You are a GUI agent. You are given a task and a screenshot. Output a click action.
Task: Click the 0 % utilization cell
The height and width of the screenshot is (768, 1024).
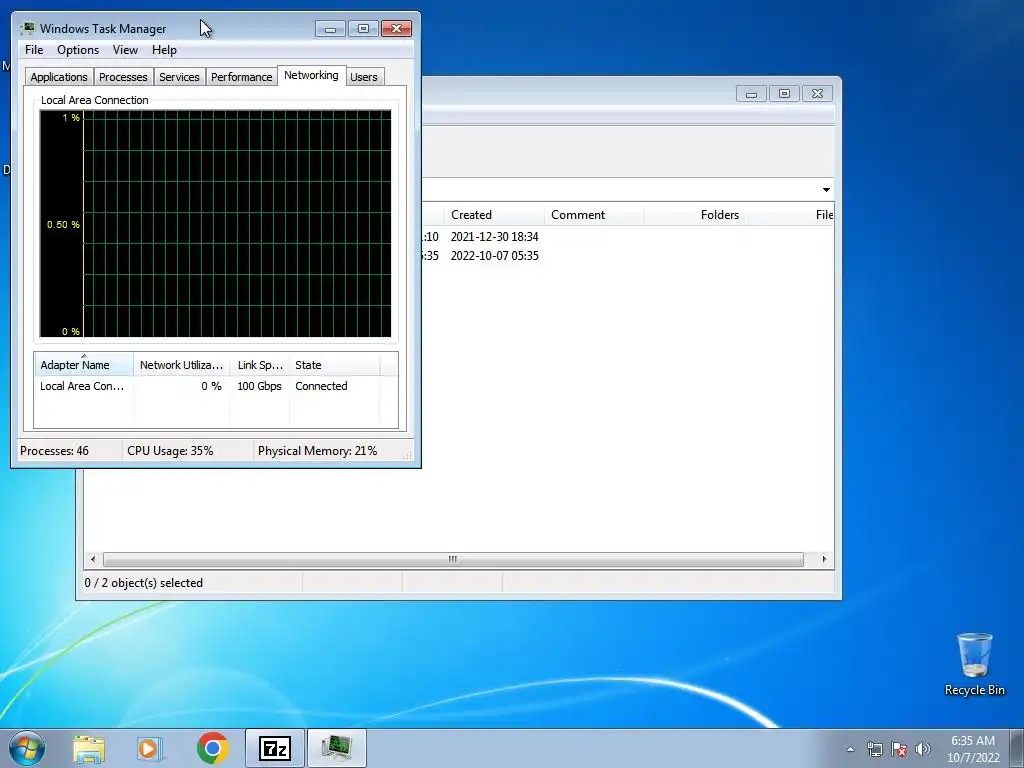[x=211, y=386]
